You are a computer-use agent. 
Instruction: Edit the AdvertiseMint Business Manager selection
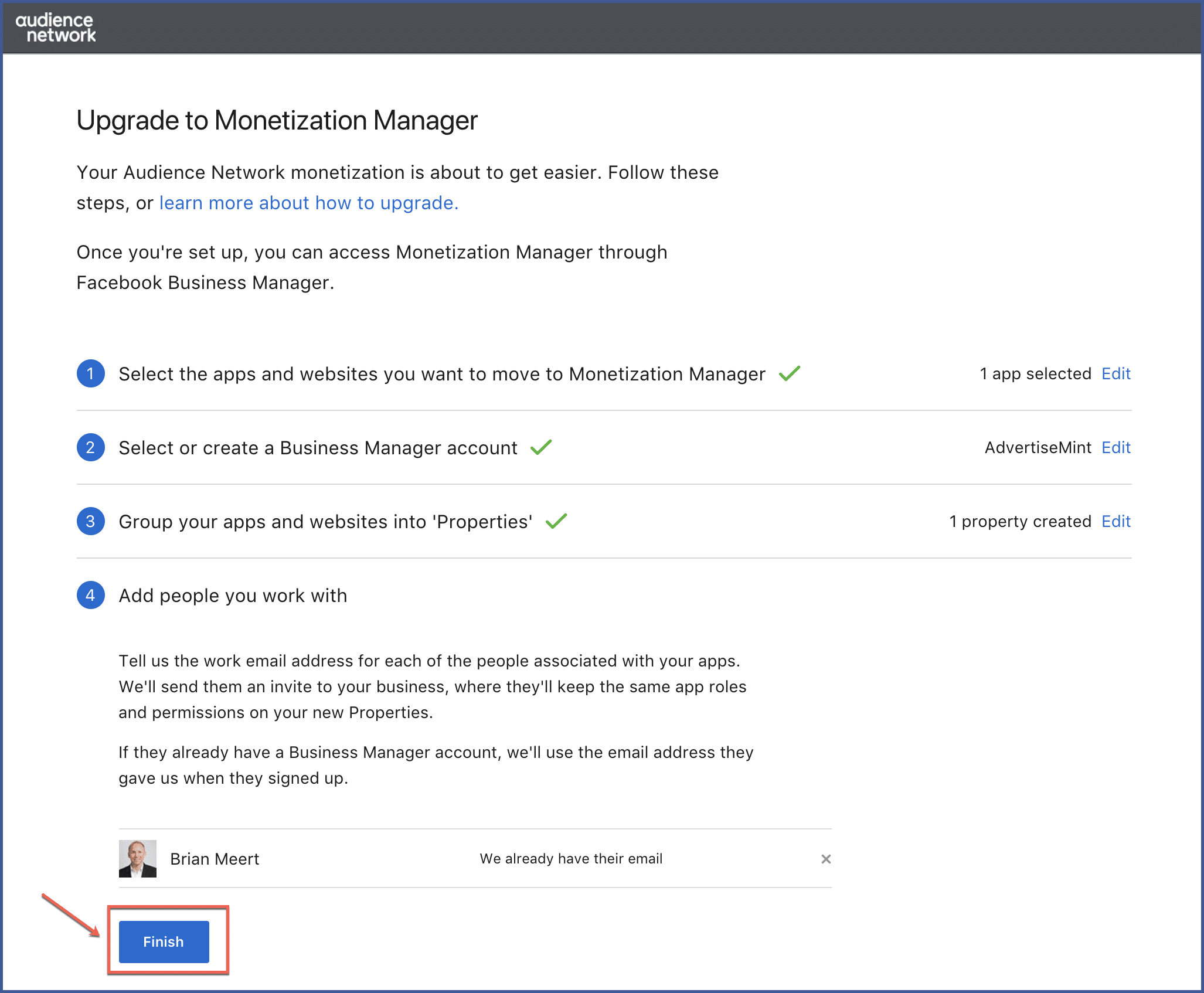point(1116,447)
